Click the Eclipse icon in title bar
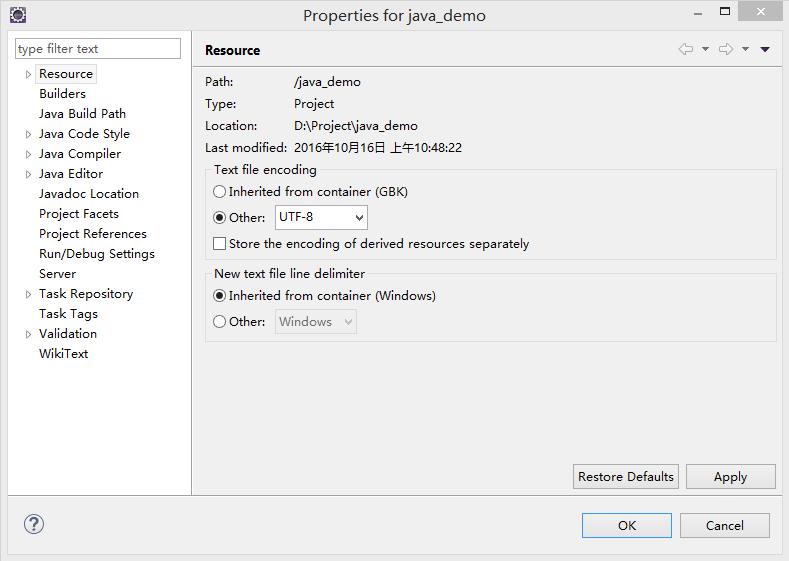 [x=17, y=15]
